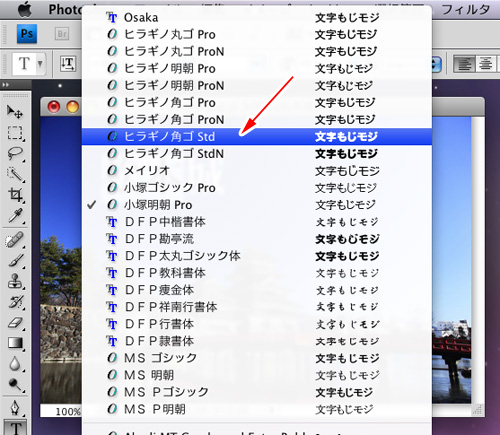The image size is (500, 435).
Task: Choose ヒラギノ丸ゴ ProN font
Action: (x=257, y=51)
